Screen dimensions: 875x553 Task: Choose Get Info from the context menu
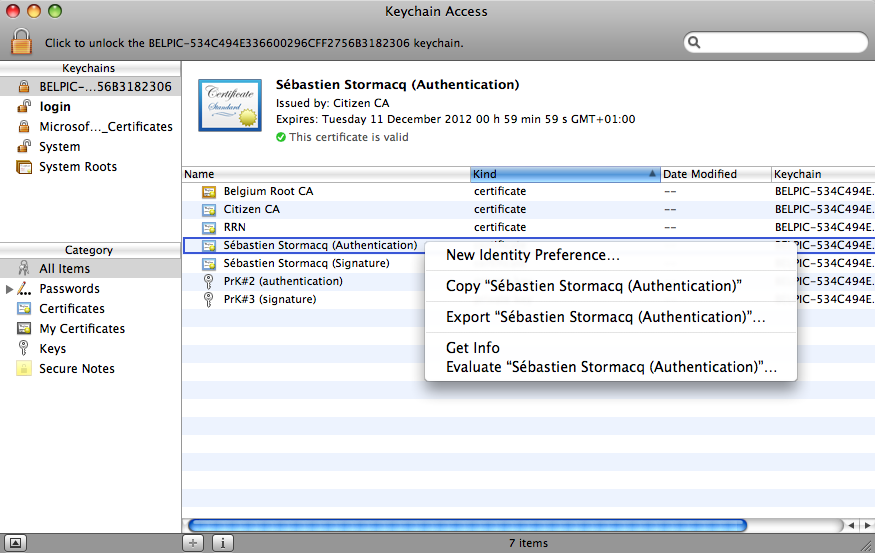(610, 348)
